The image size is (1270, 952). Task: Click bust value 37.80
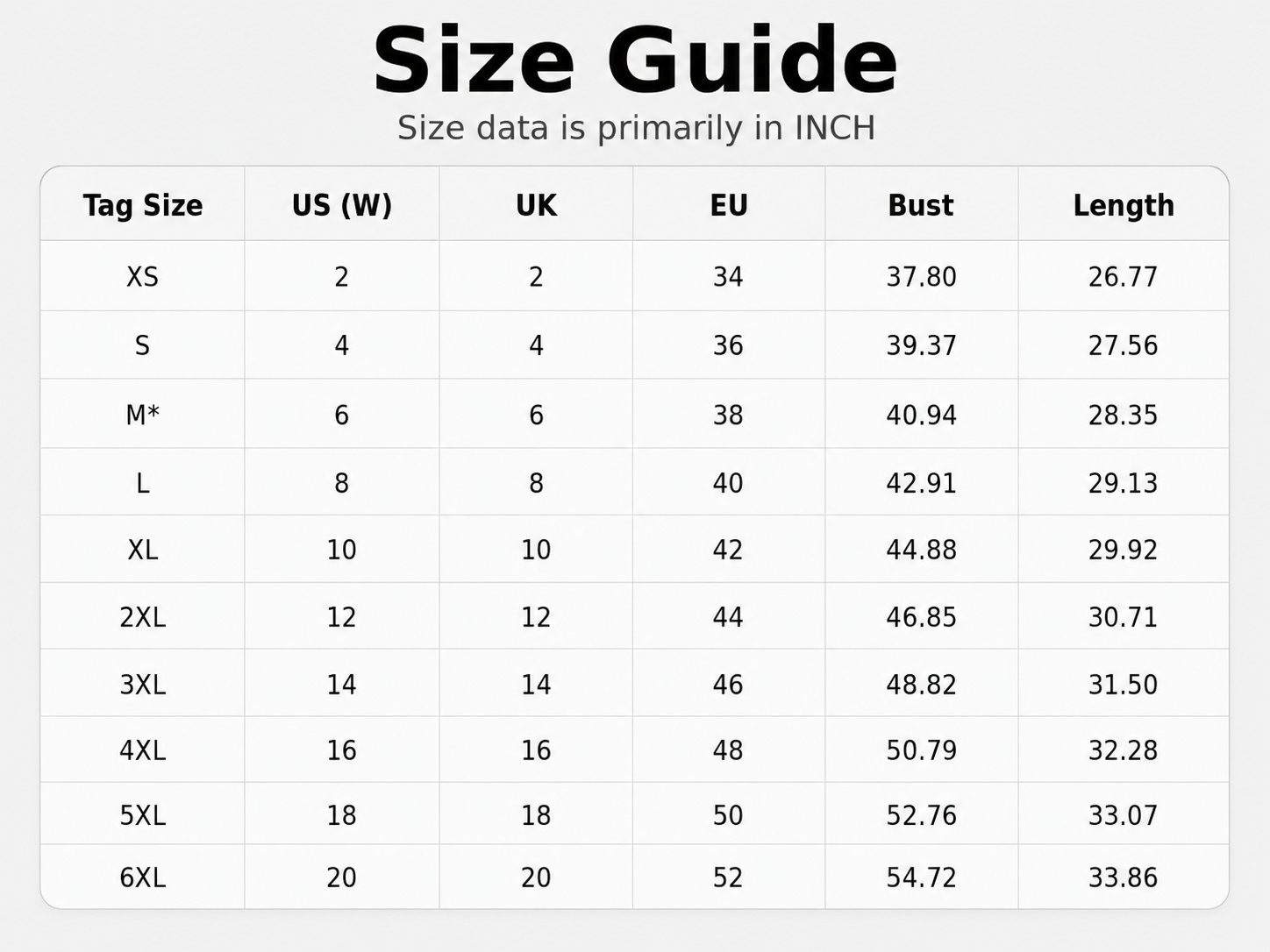(921, 277)
